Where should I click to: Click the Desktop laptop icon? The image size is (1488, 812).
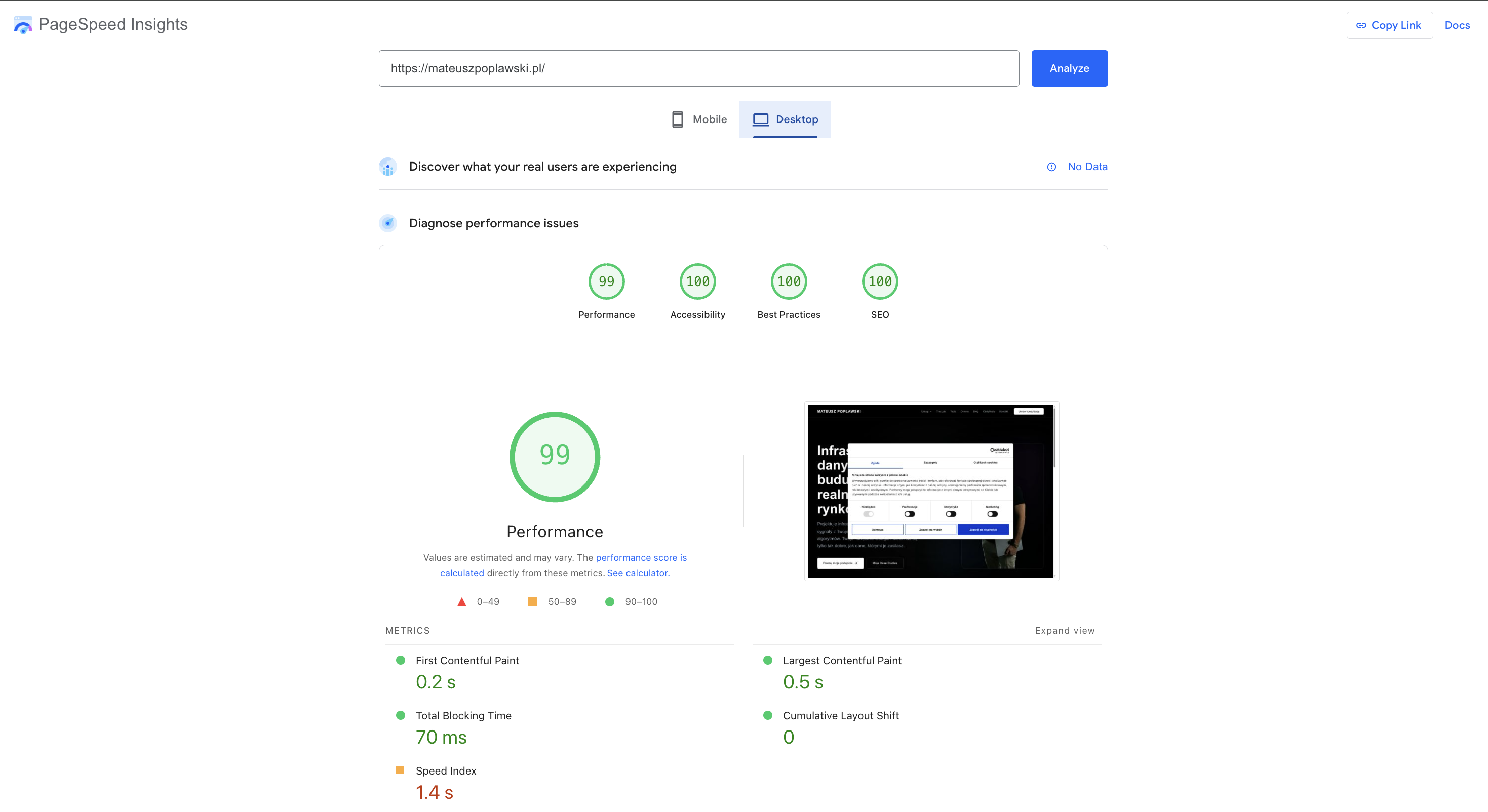pos(760,119)
